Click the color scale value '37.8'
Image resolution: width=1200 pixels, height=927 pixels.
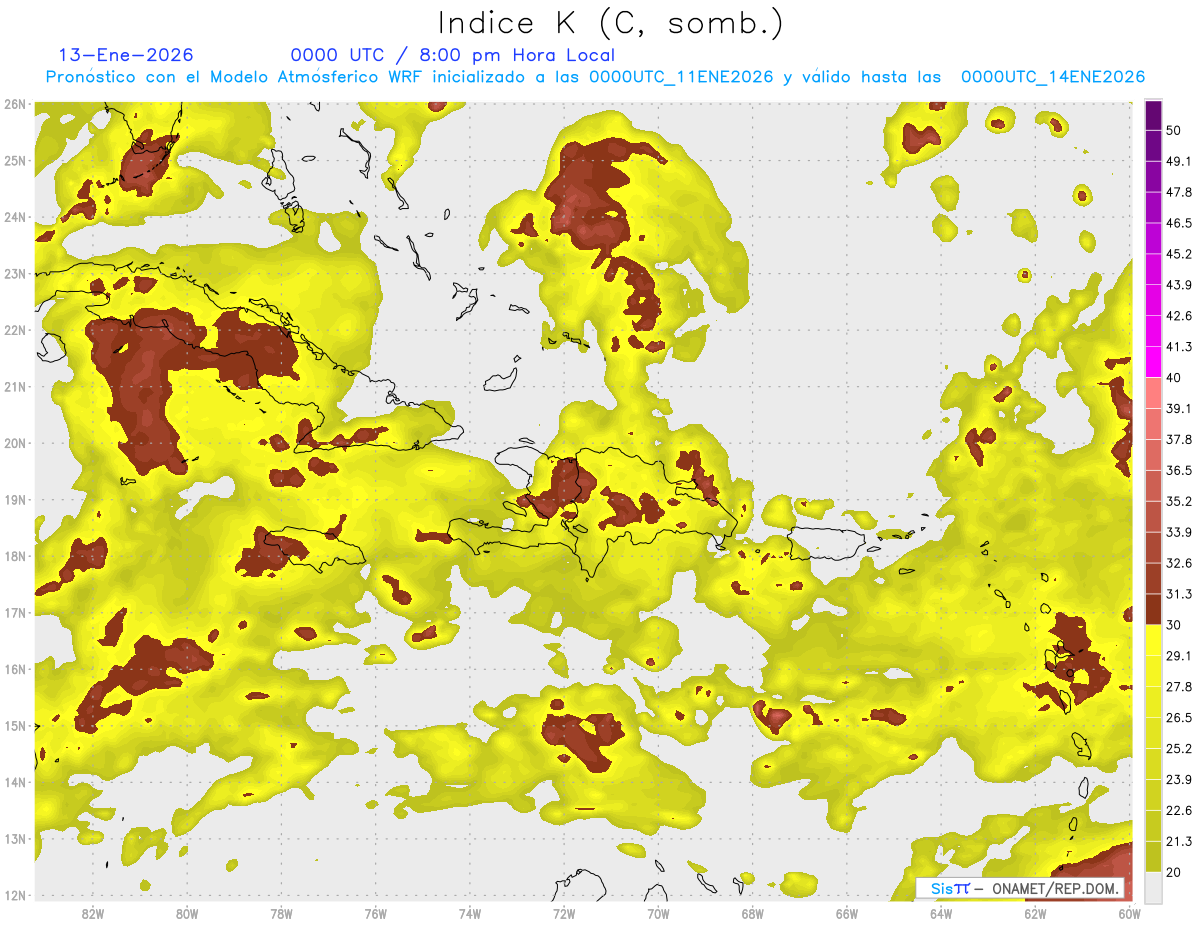tap(1179, 439)
